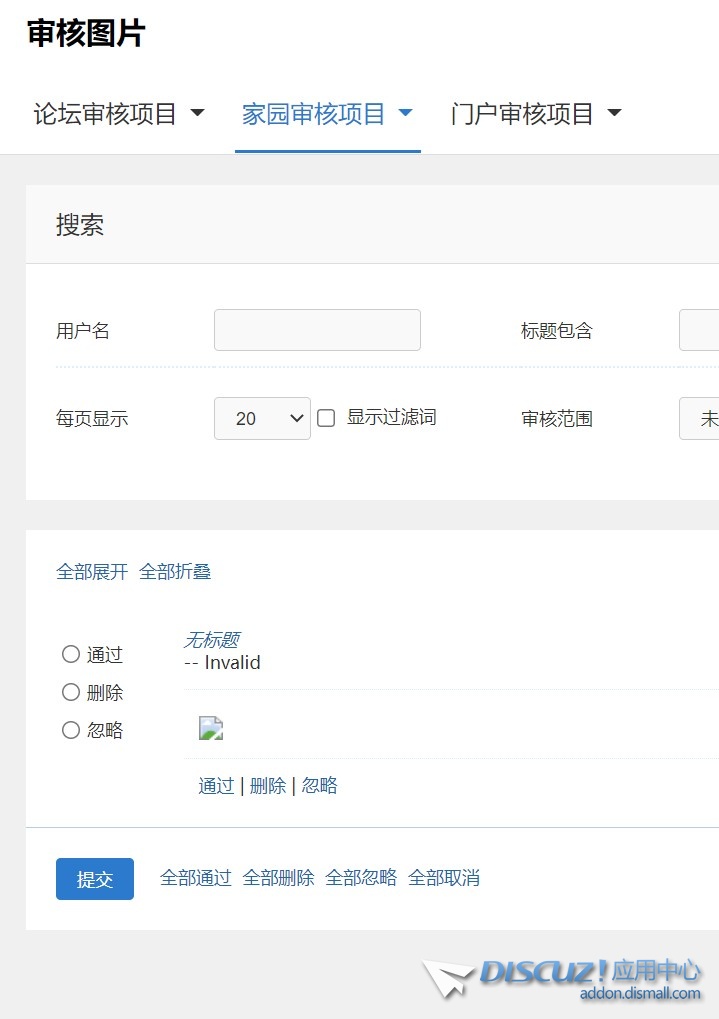Select the 删除 radio button

[x=71, y=692]
